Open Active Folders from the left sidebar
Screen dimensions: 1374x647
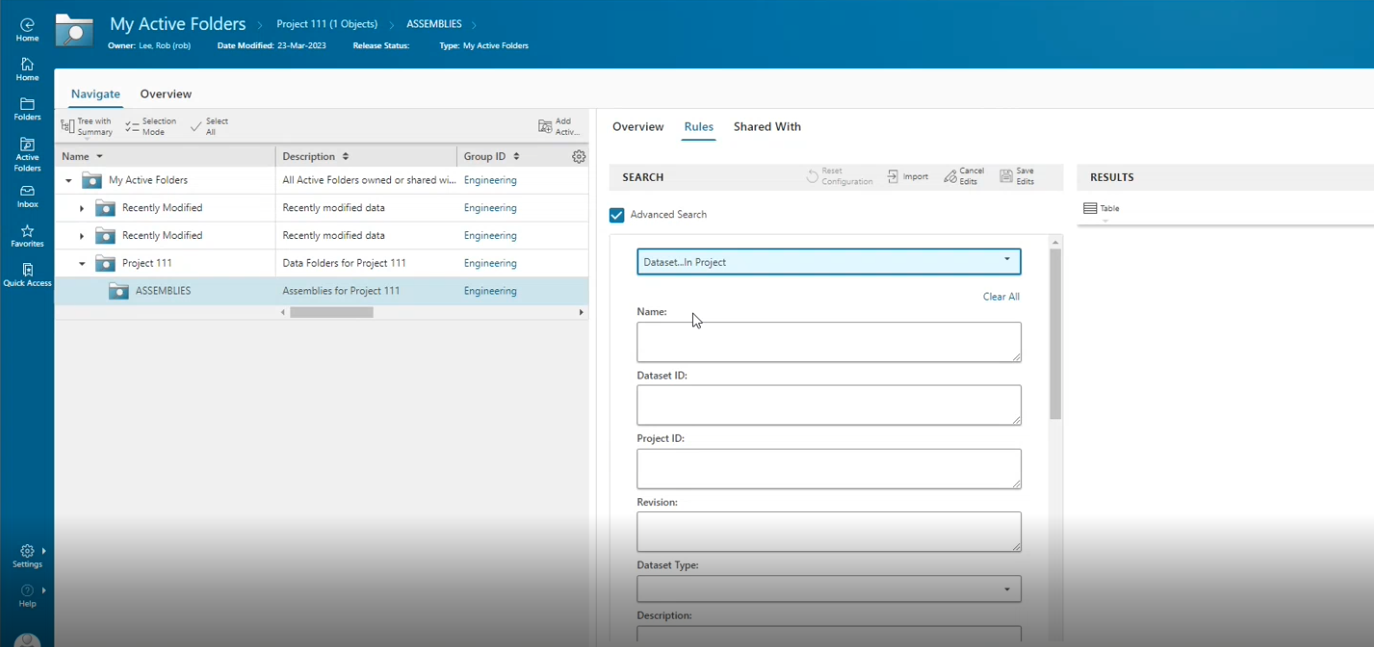(x=27, y=153)
